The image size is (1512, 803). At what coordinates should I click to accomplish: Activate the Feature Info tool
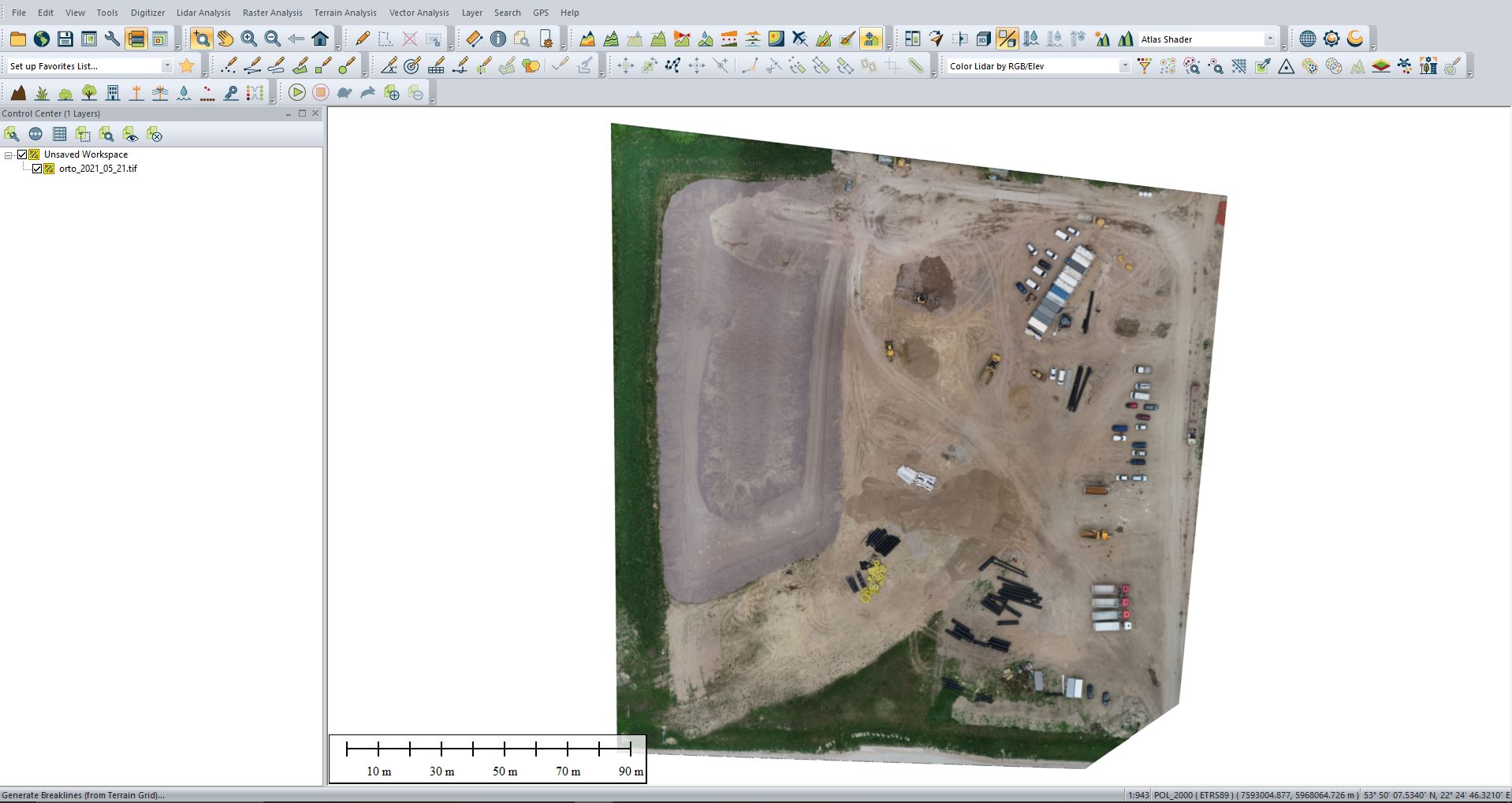pos(497,39)
